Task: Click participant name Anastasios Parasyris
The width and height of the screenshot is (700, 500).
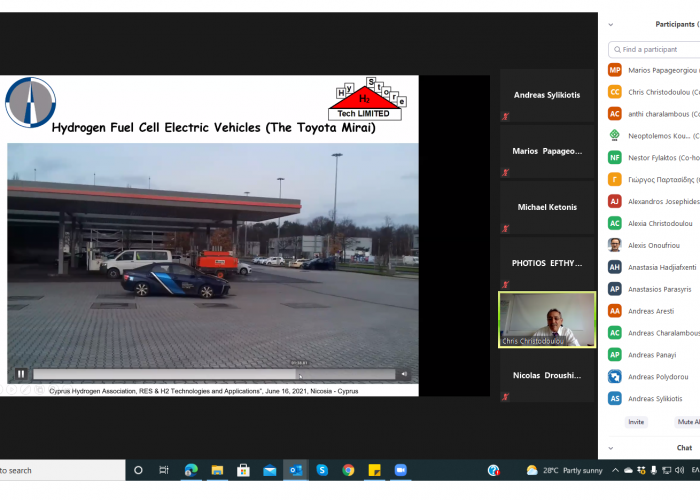Action: [660, 289]
